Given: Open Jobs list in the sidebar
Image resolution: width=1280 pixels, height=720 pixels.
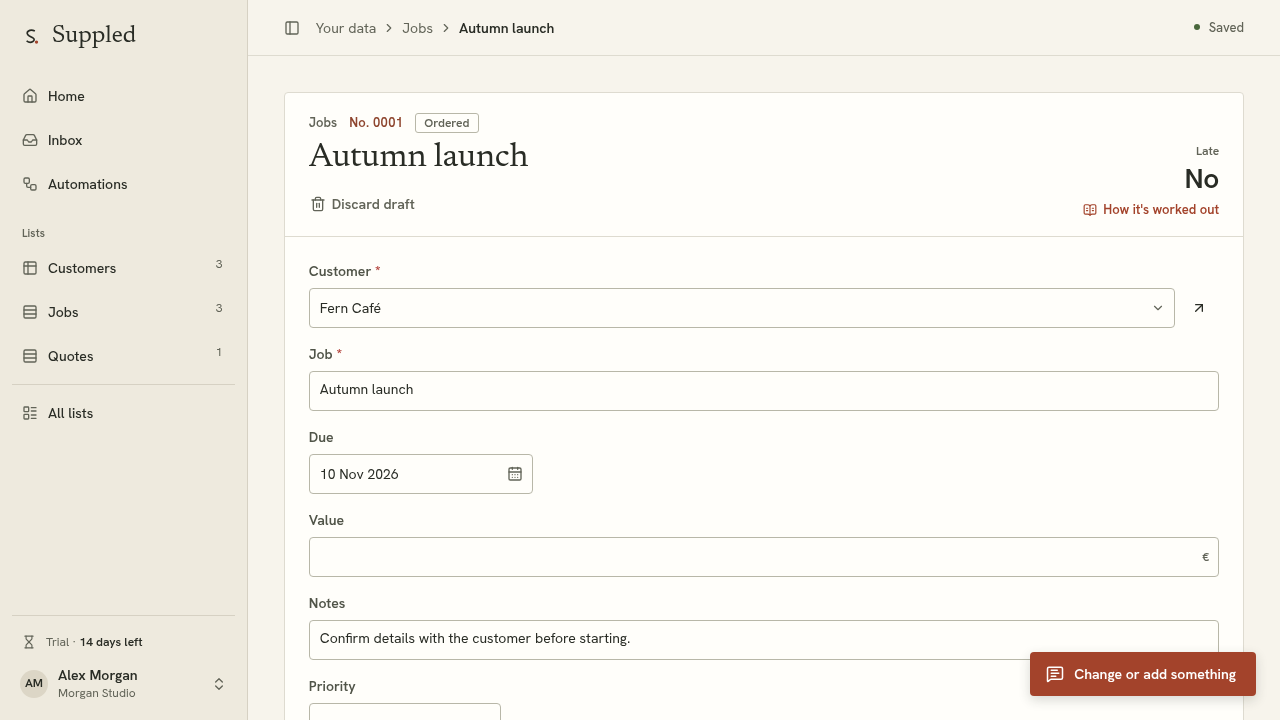Looking at the screenshot, I should tap(123, 312).
